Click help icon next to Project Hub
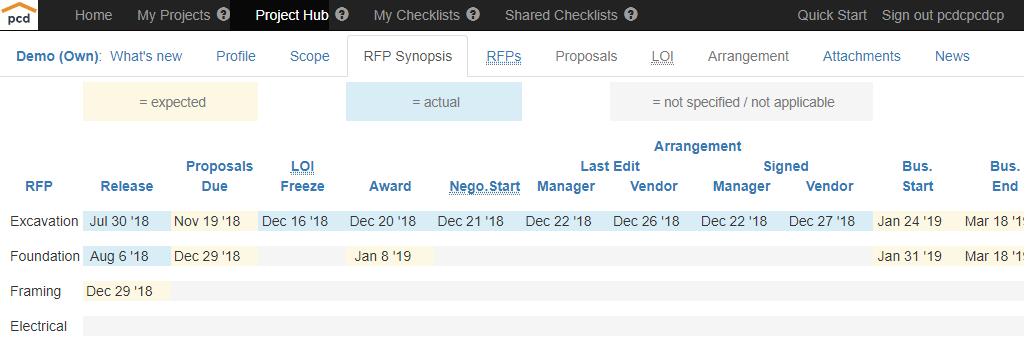Image resolution: width=1024 pixels, height=361 pixels. pos(342,14)
